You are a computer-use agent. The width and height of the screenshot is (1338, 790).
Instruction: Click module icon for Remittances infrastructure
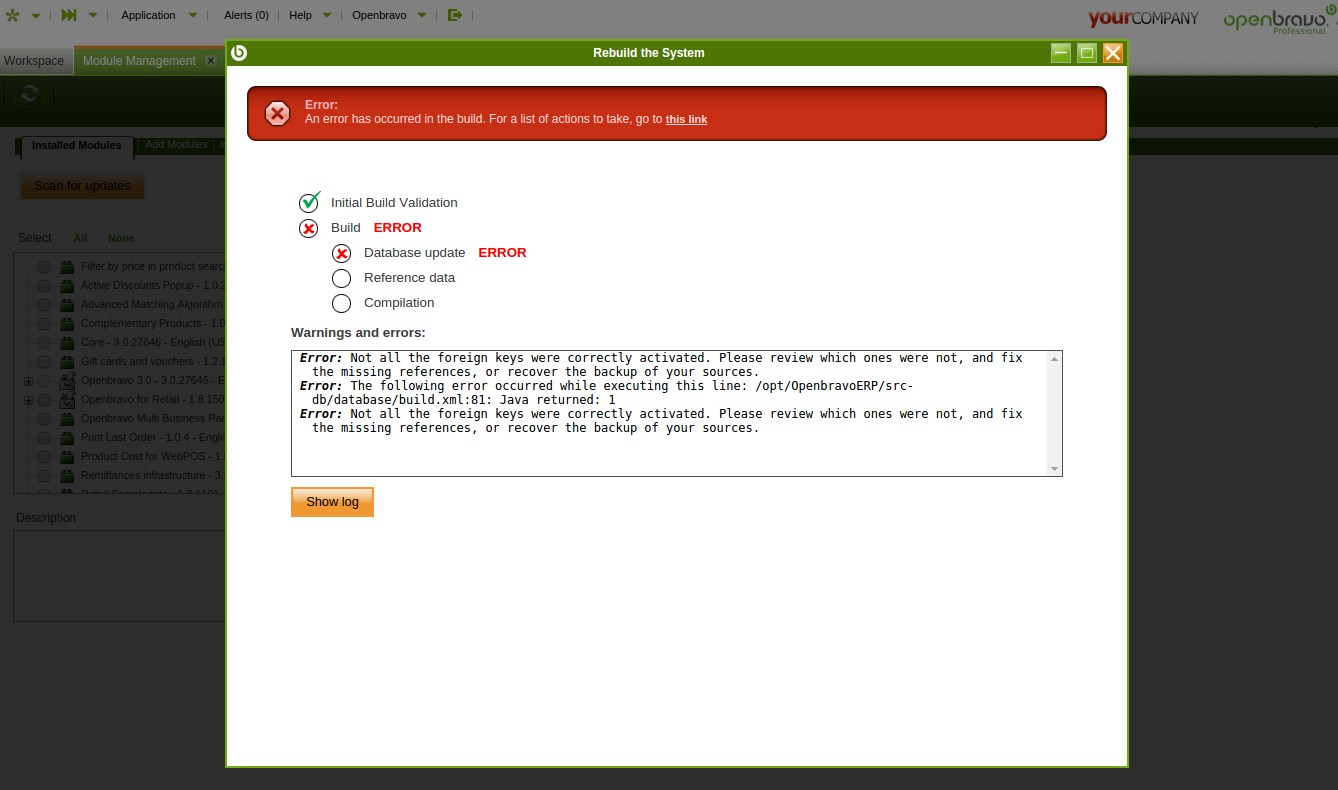(67, 476)
